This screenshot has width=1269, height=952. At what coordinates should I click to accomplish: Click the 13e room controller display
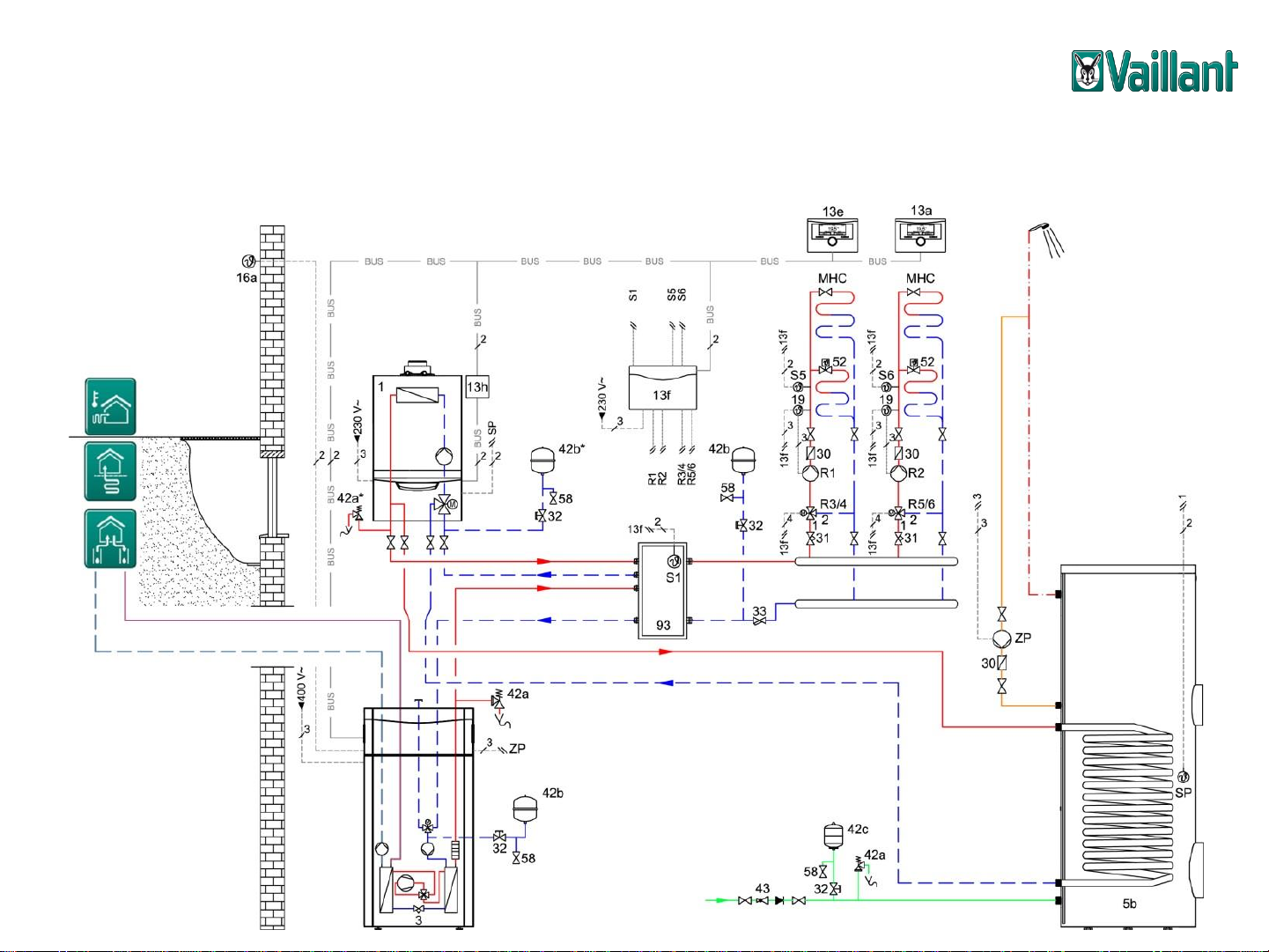(x=832, y=234)
